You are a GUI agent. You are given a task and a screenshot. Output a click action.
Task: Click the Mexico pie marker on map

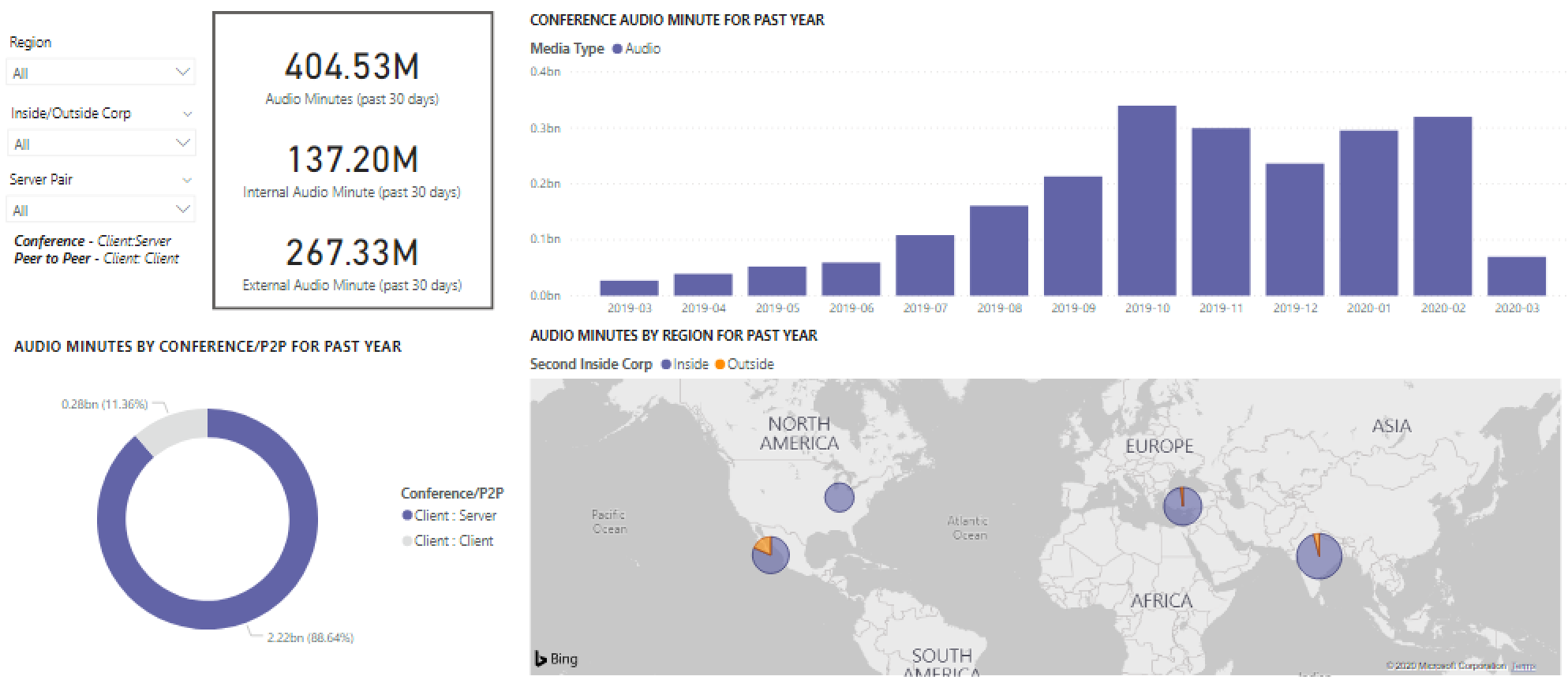point(770,555)
